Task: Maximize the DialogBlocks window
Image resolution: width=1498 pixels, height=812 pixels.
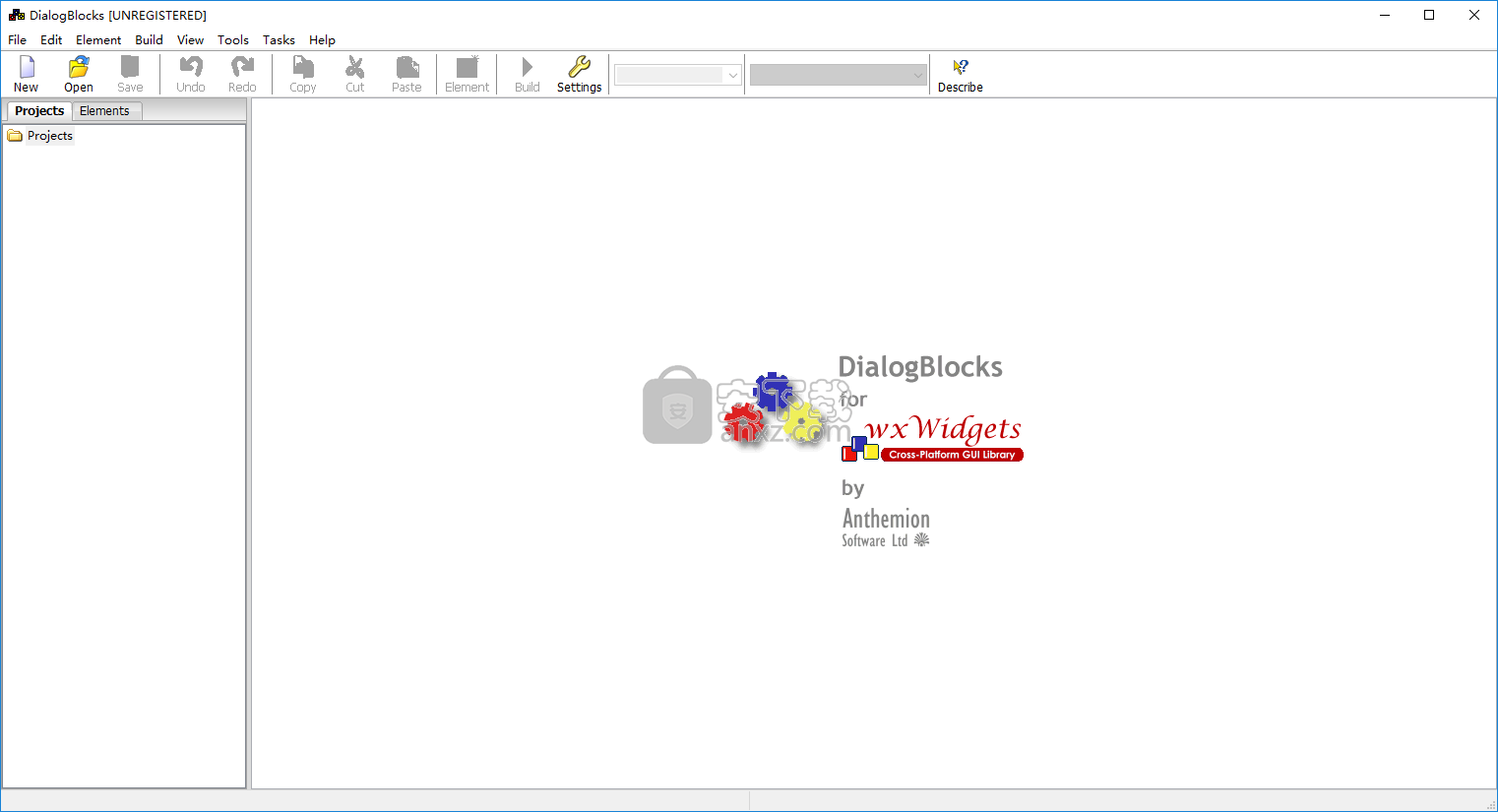Action: click(x=1429, y=15)
